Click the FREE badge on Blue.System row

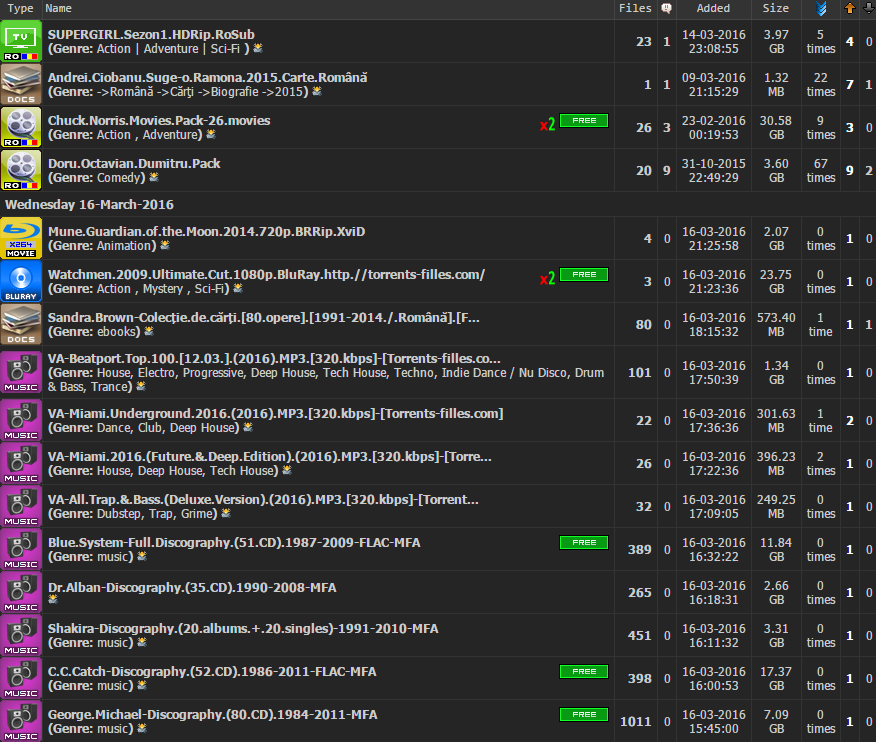584,543
